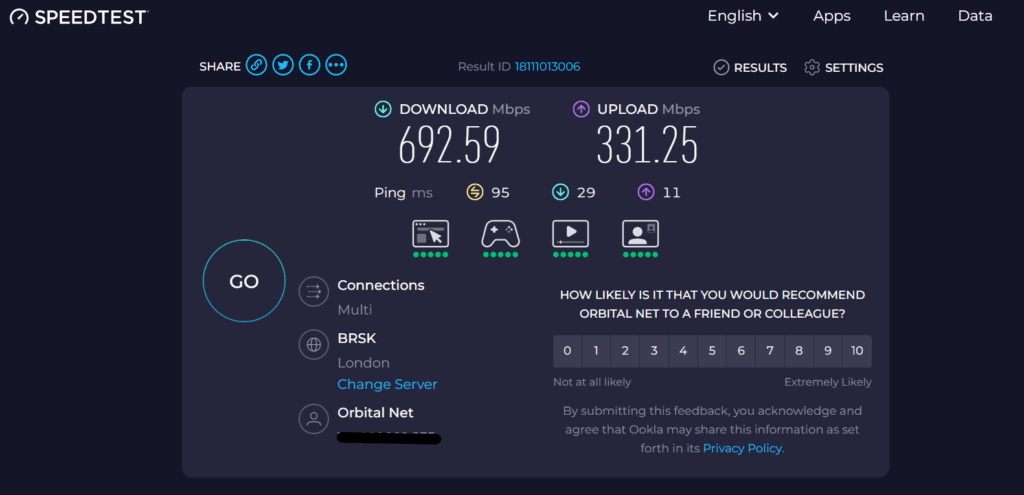Click the 692.59 download value
Screen dimensions: 1024x495
click(x=449, y=145)
